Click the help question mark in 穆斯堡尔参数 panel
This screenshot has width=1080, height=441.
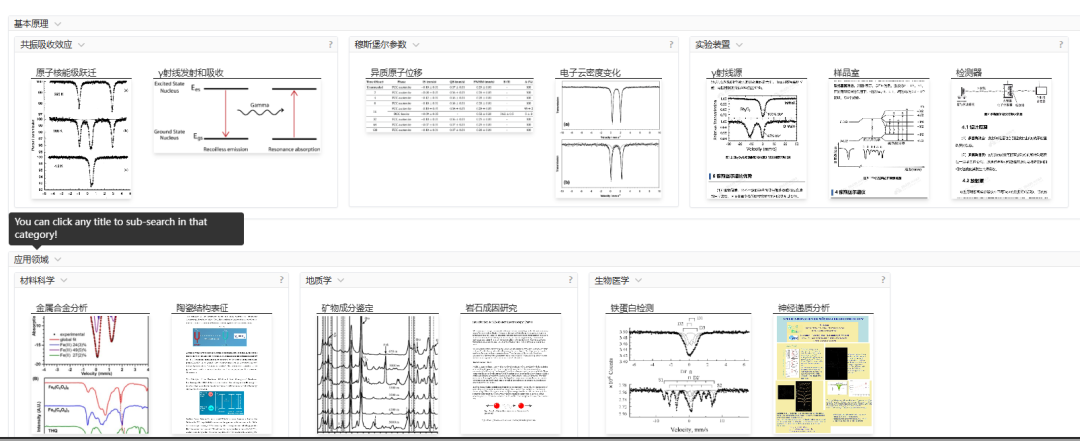(671, 45)
